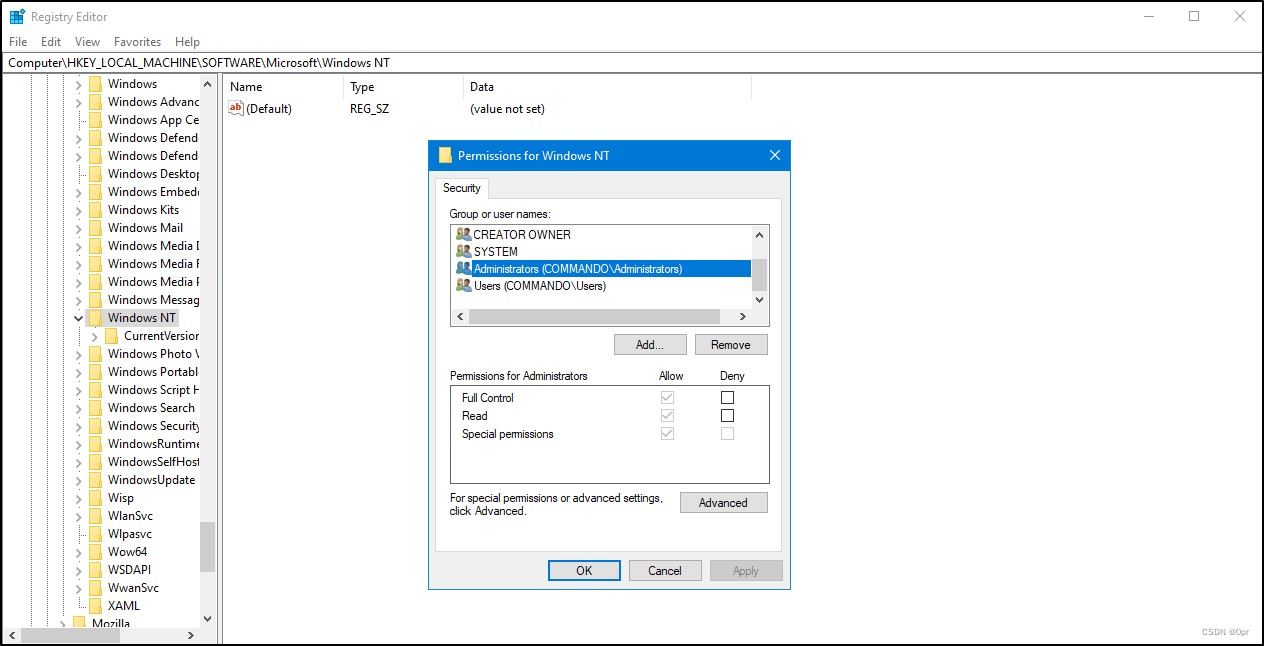Click the folder icon beside WindowsUpdate

click(96, 480)
